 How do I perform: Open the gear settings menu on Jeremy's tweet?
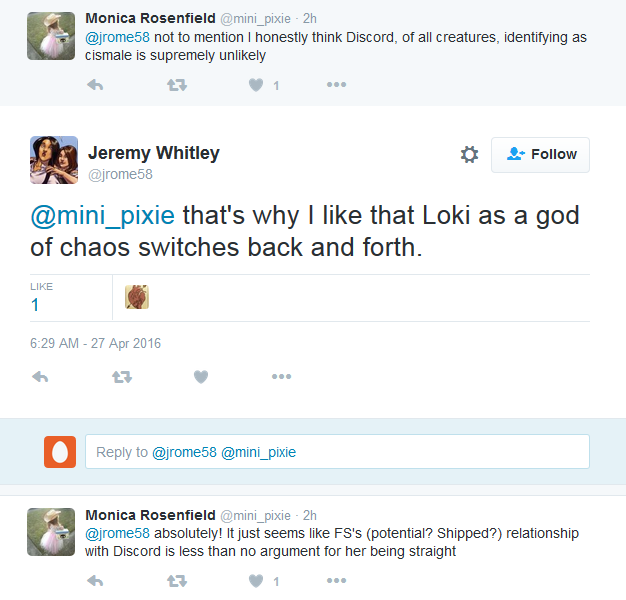click(469, 154)
